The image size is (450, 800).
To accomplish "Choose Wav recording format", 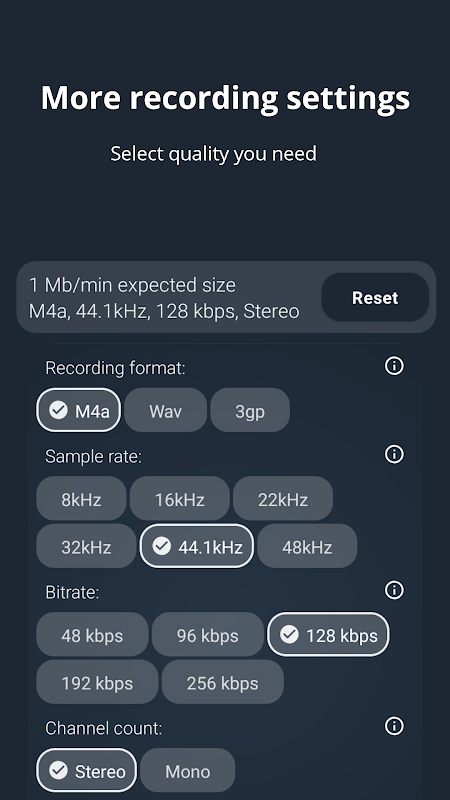I will coord(165,410).
